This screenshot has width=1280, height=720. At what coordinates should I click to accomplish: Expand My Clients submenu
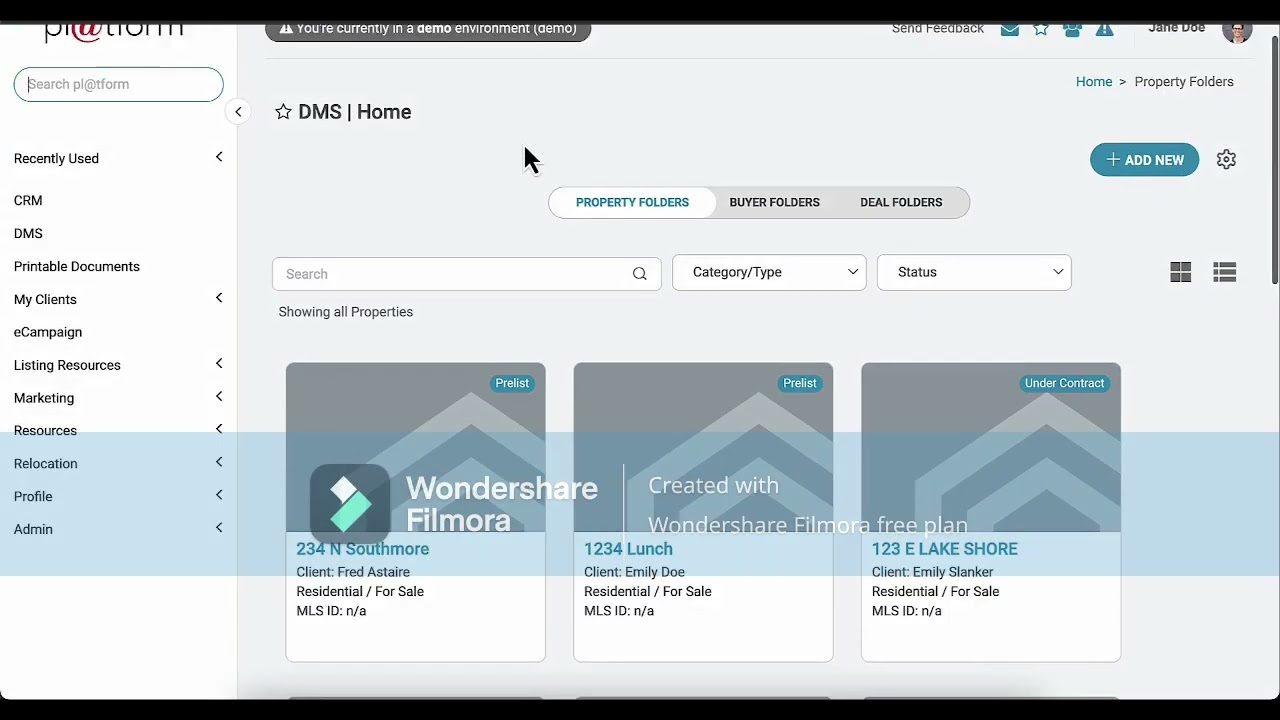[x=219, y=298]
